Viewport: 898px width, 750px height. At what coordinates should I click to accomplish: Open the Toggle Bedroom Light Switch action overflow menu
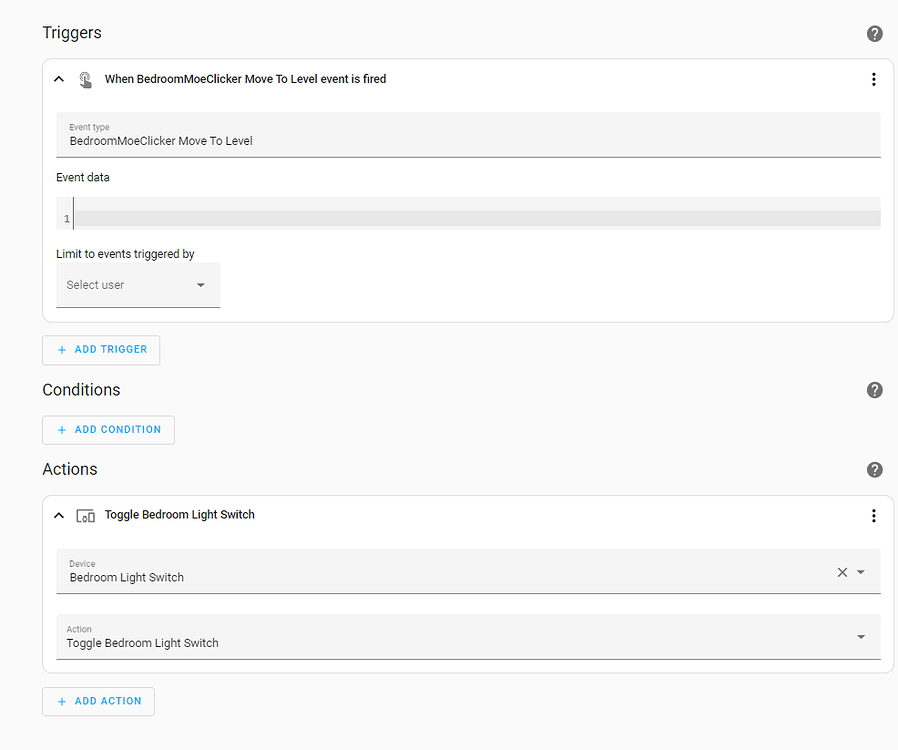[x=873, y=516]
